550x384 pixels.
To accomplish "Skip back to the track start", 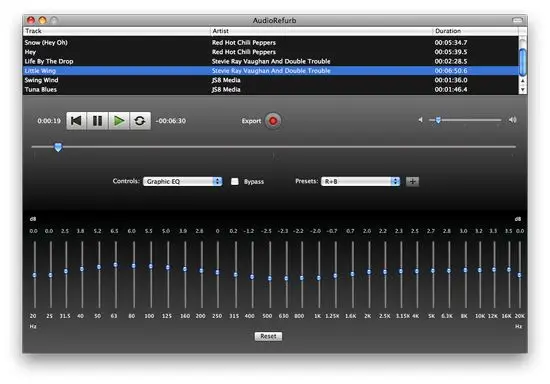I will pos(76,121).
